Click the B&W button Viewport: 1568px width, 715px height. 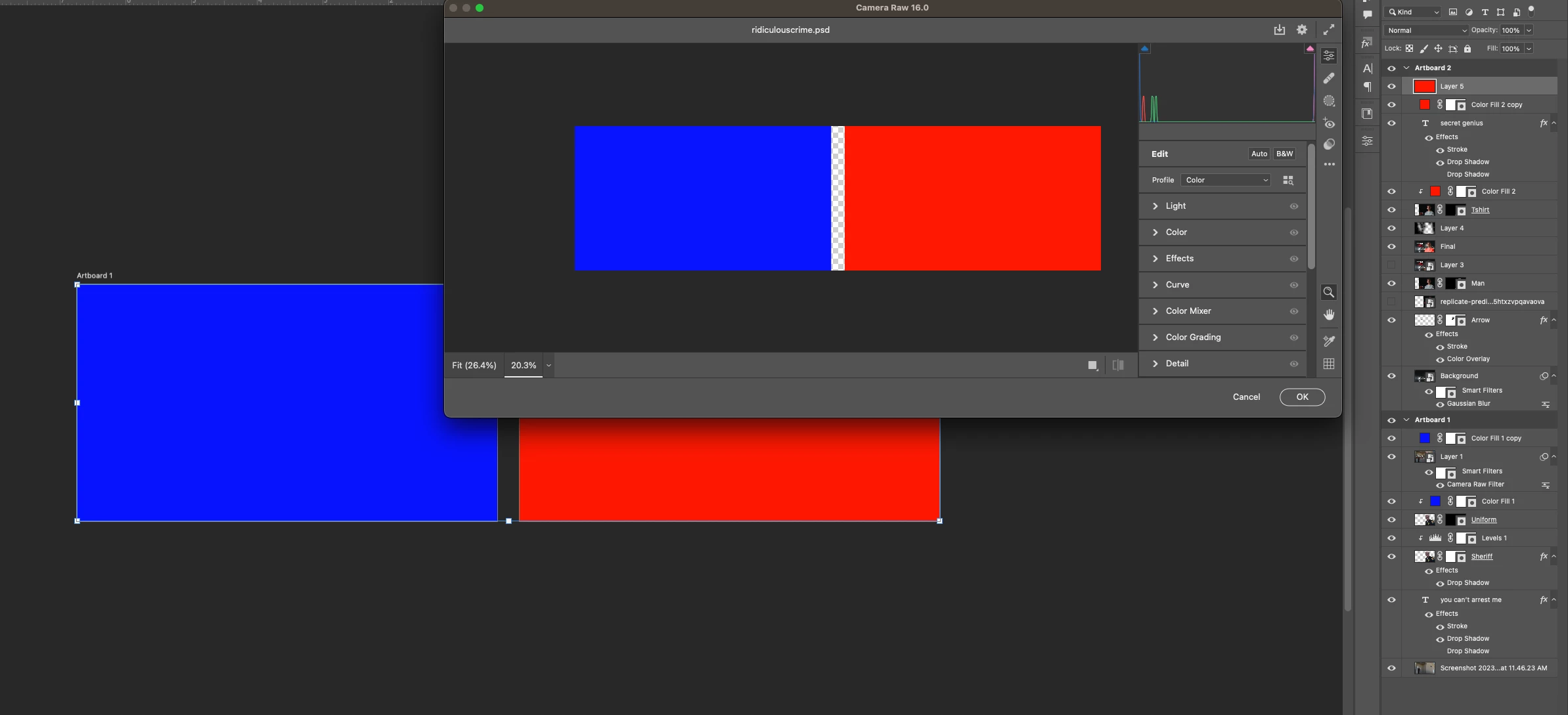(x=1284, y=154)
